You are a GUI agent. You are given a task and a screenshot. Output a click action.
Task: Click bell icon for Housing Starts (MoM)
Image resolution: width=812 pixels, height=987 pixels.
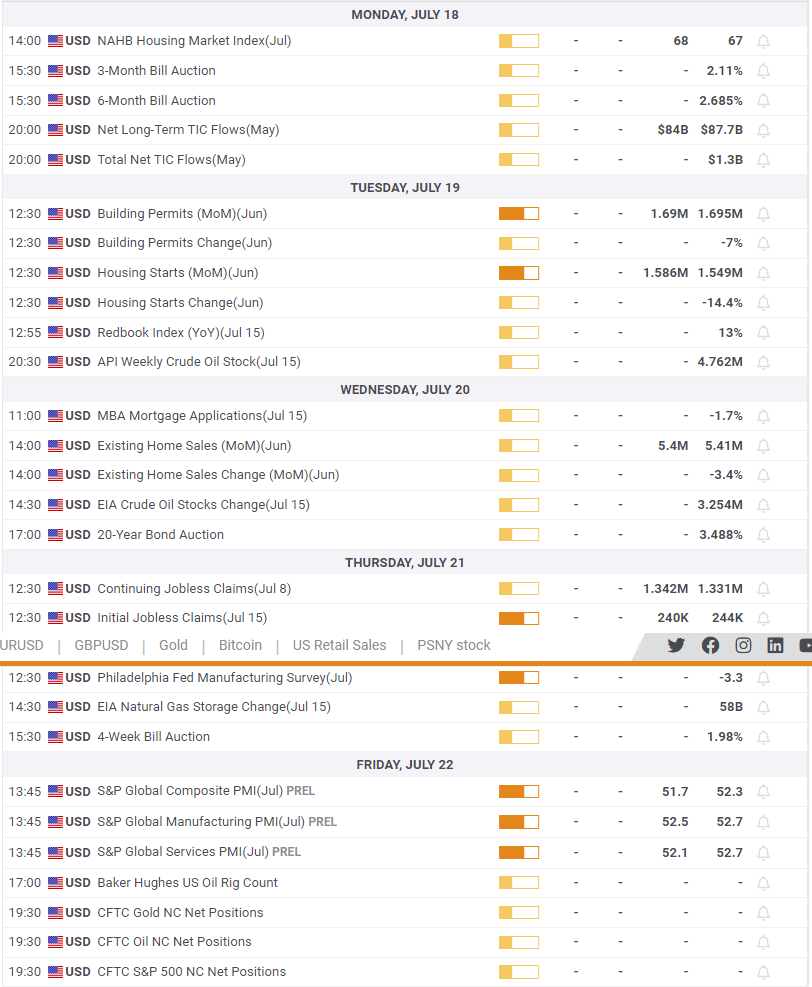tap(763, 273)
